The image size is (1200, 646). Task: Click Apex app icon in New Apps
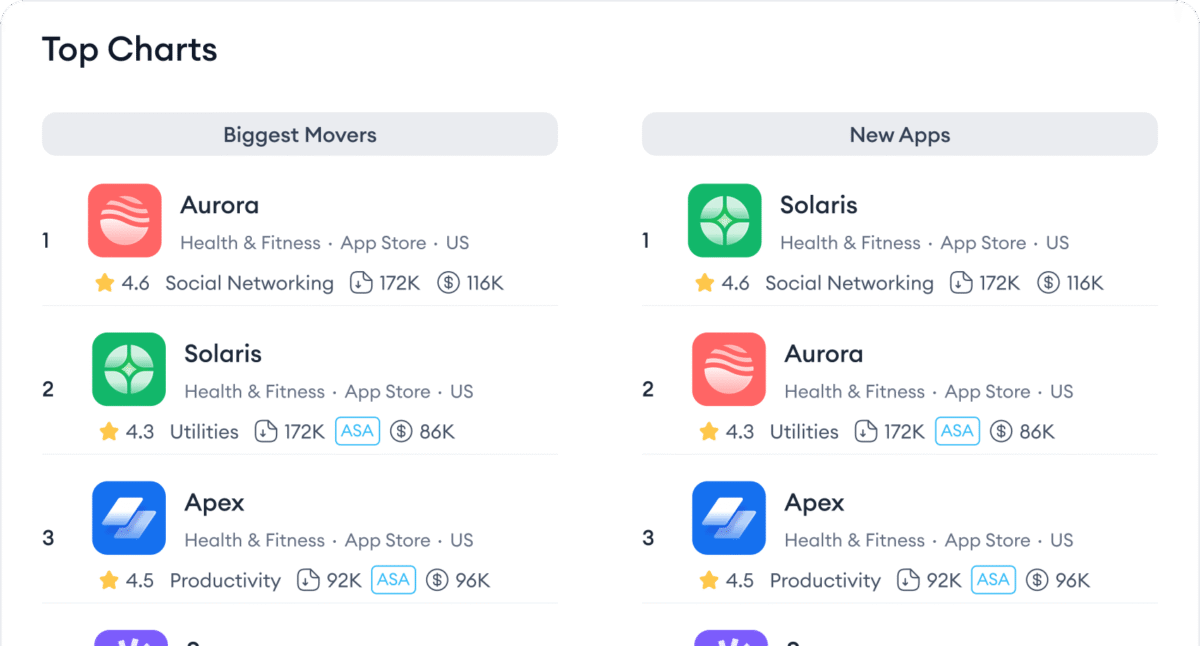(729, 518)
